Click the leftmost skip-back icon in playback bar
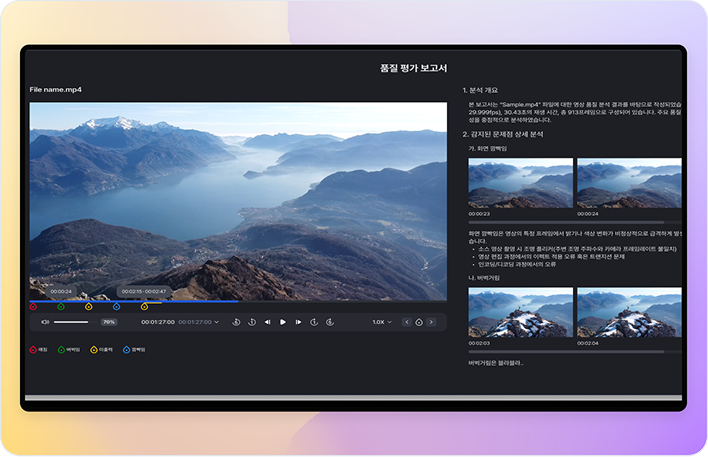This screenshot has height=457, width=708. pos(236,322)
